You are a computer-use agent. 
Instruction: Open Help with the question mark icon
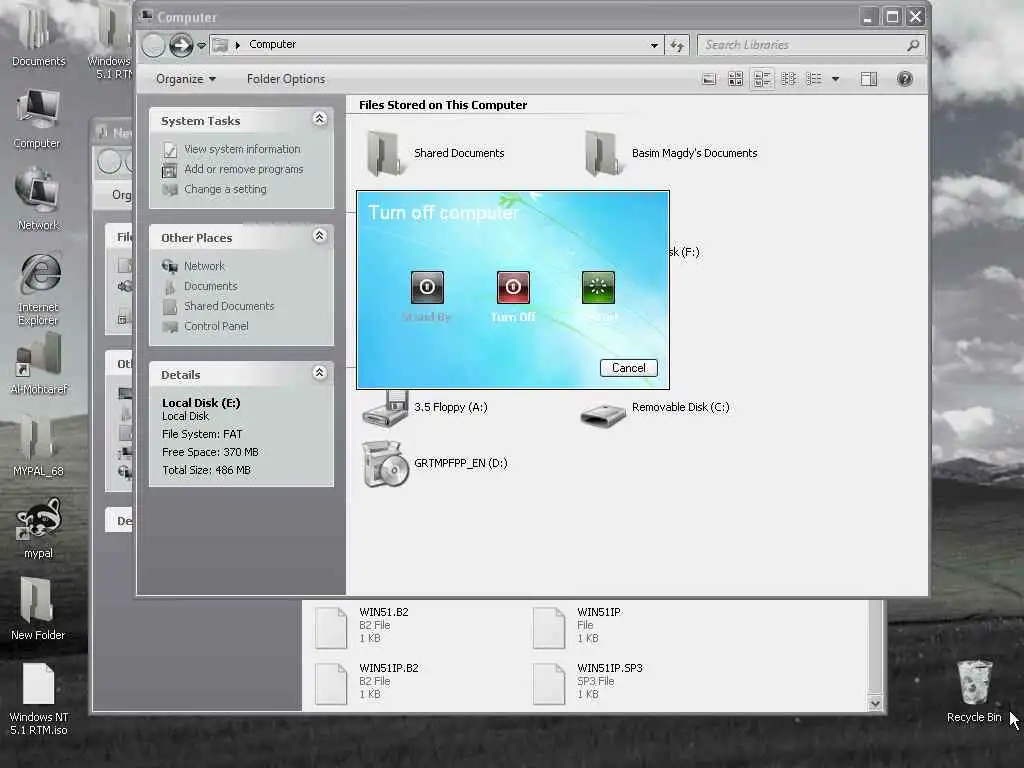(904, 79)
